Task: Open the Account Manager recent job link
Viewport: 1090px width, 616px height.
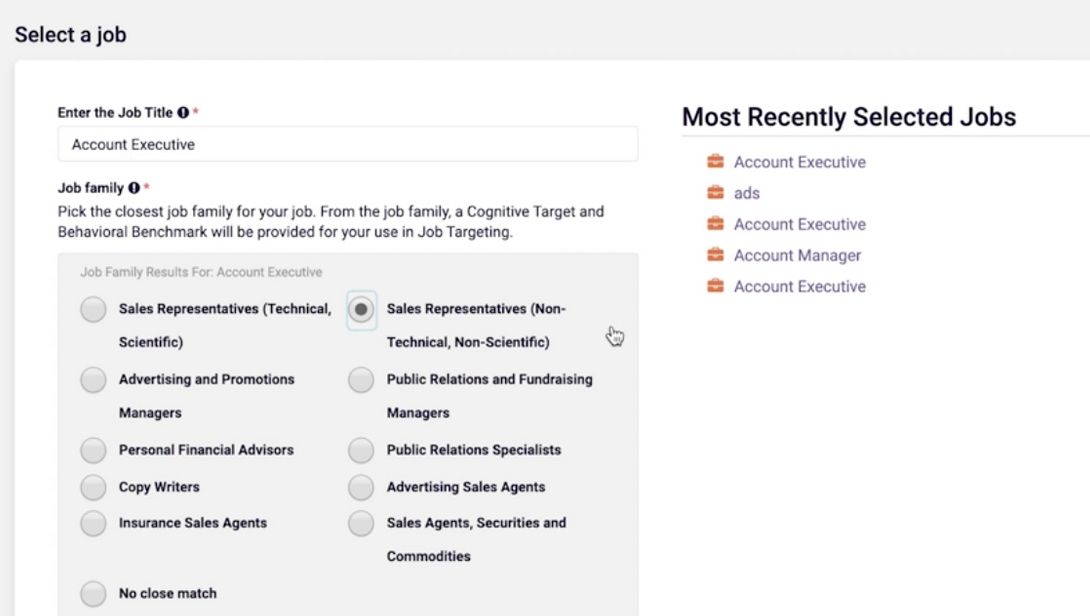Action: tap(797, 255)
